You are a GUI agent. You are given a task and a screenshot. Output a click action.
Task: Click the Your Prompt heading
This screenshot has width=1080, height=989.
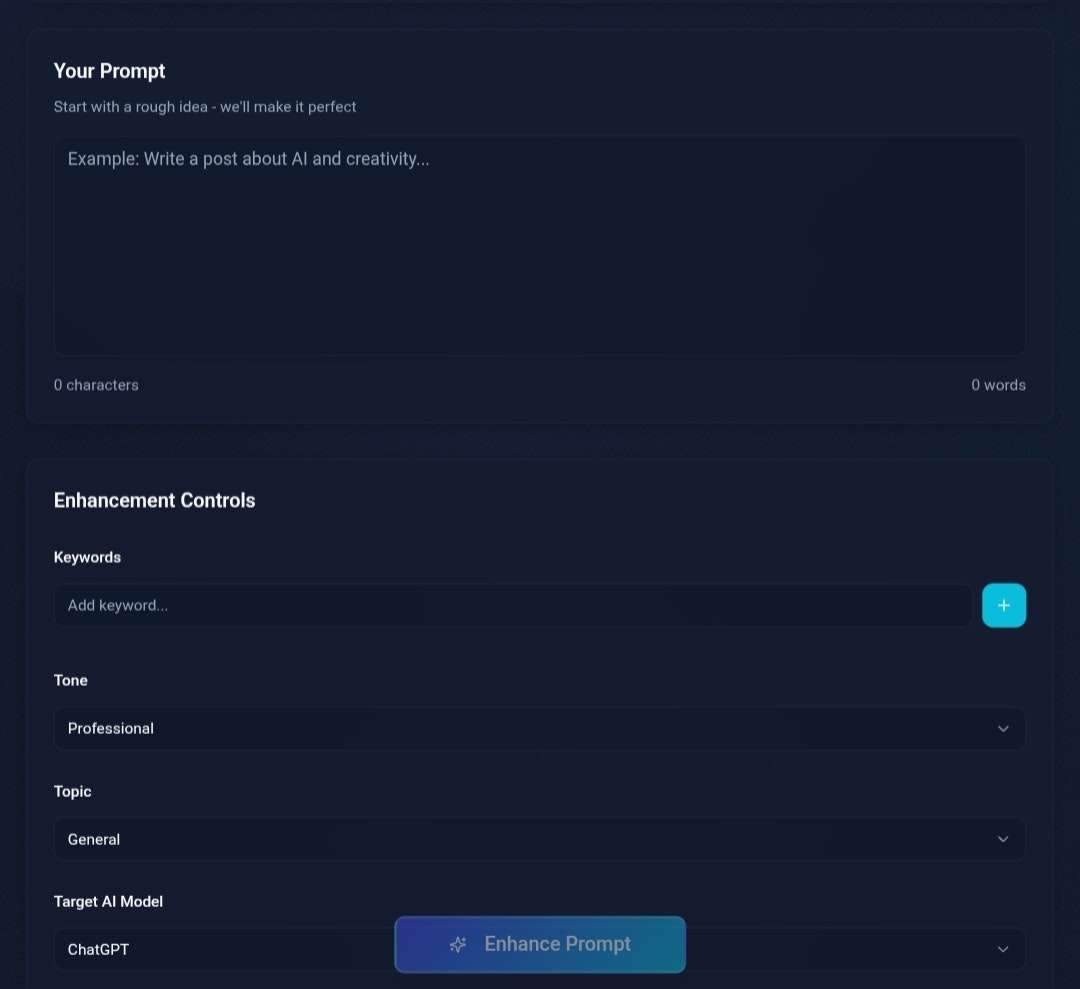click(109, 71)
